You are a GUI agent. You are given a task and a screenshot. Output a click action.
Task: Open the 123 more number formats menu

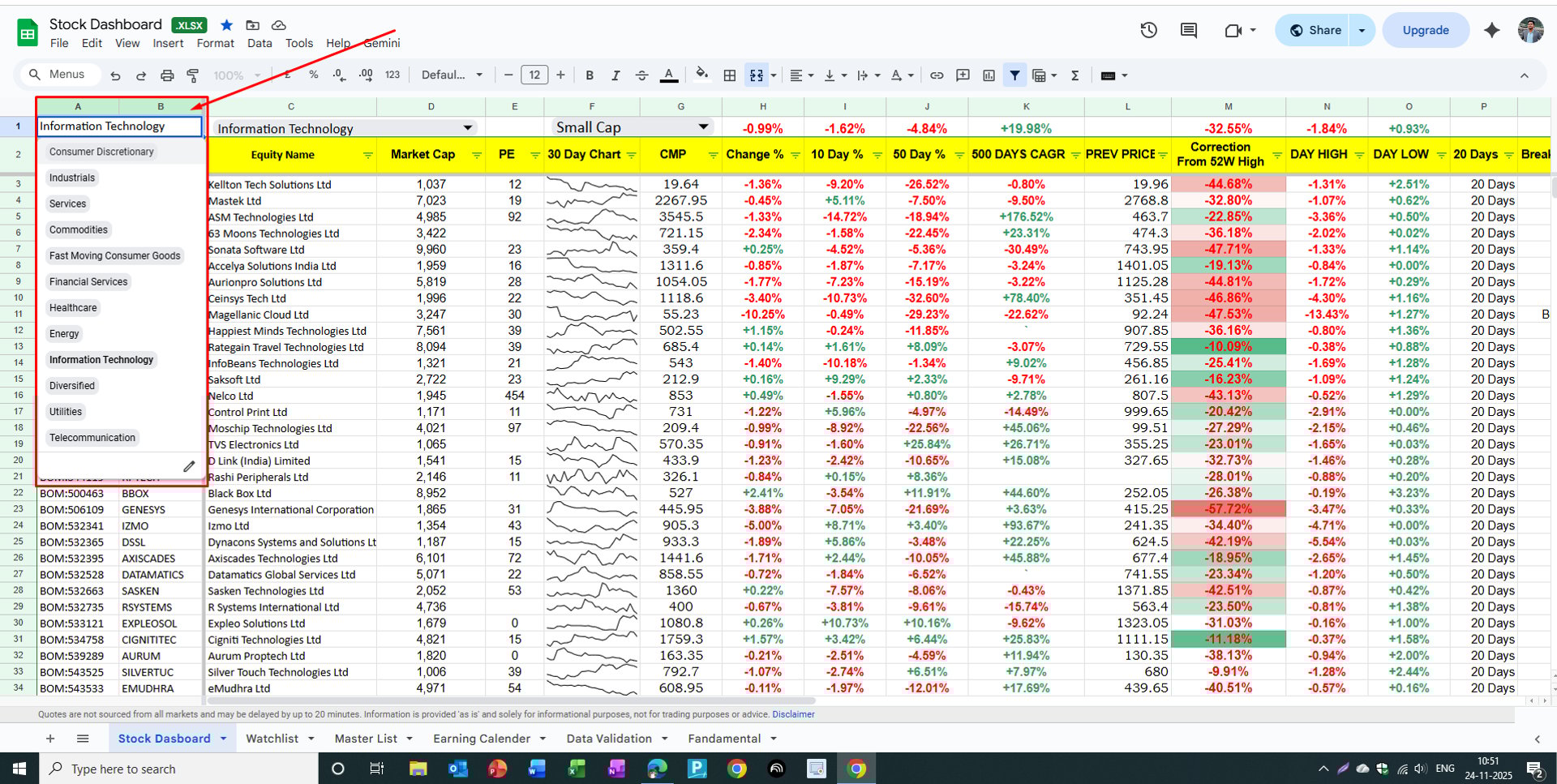(x=392, y=75)
